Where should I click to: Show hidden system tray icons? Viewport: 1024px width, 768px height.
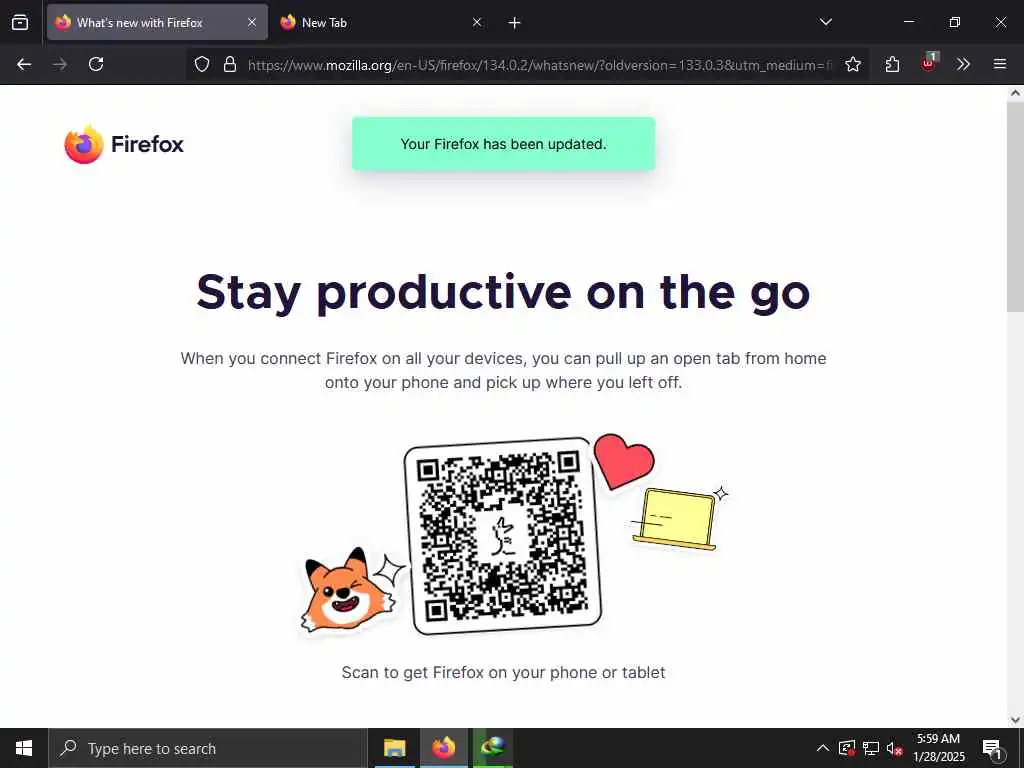tap(823, 748)
